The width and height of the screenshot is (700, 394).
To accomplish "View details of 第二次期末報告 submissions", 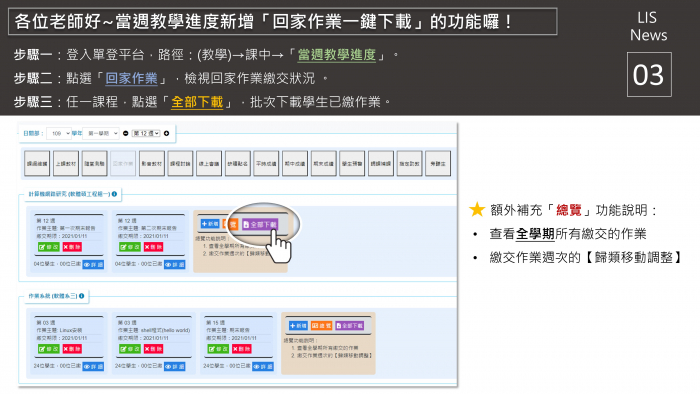I will tap(175, 265).
